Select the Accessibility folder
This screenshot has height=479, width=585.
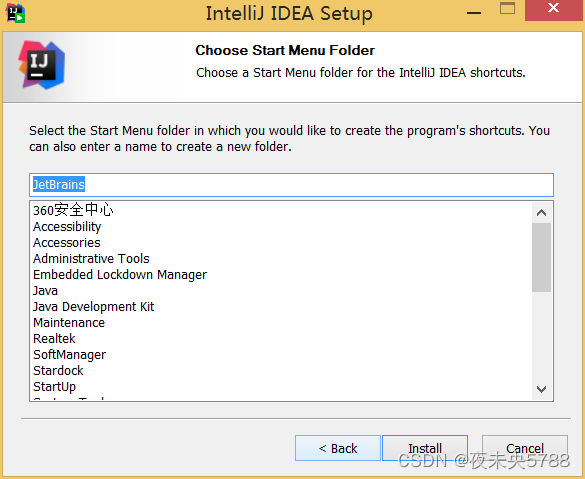tap(67, 226)
